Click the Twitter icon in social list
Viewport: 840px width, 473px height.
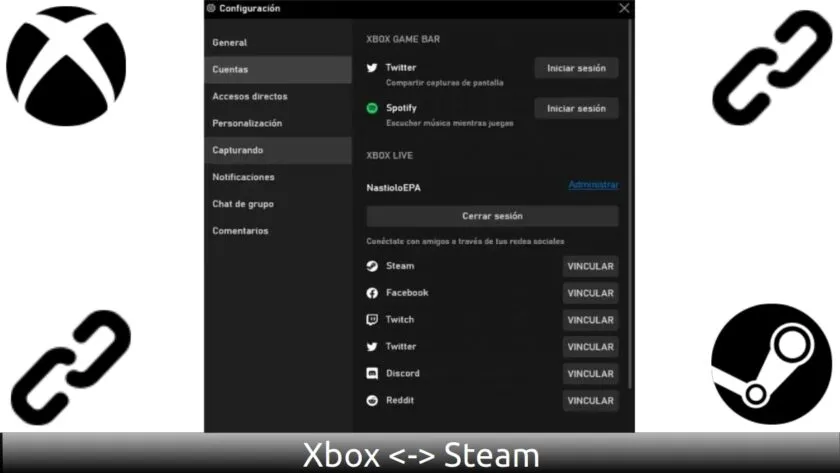[372, 347]
